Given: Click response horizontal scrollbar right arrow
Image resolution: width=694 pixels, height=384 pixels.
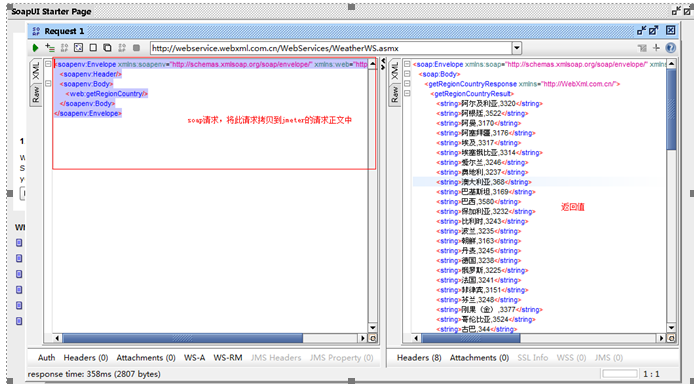Looking at the screenshot, I should click(662, 338).
